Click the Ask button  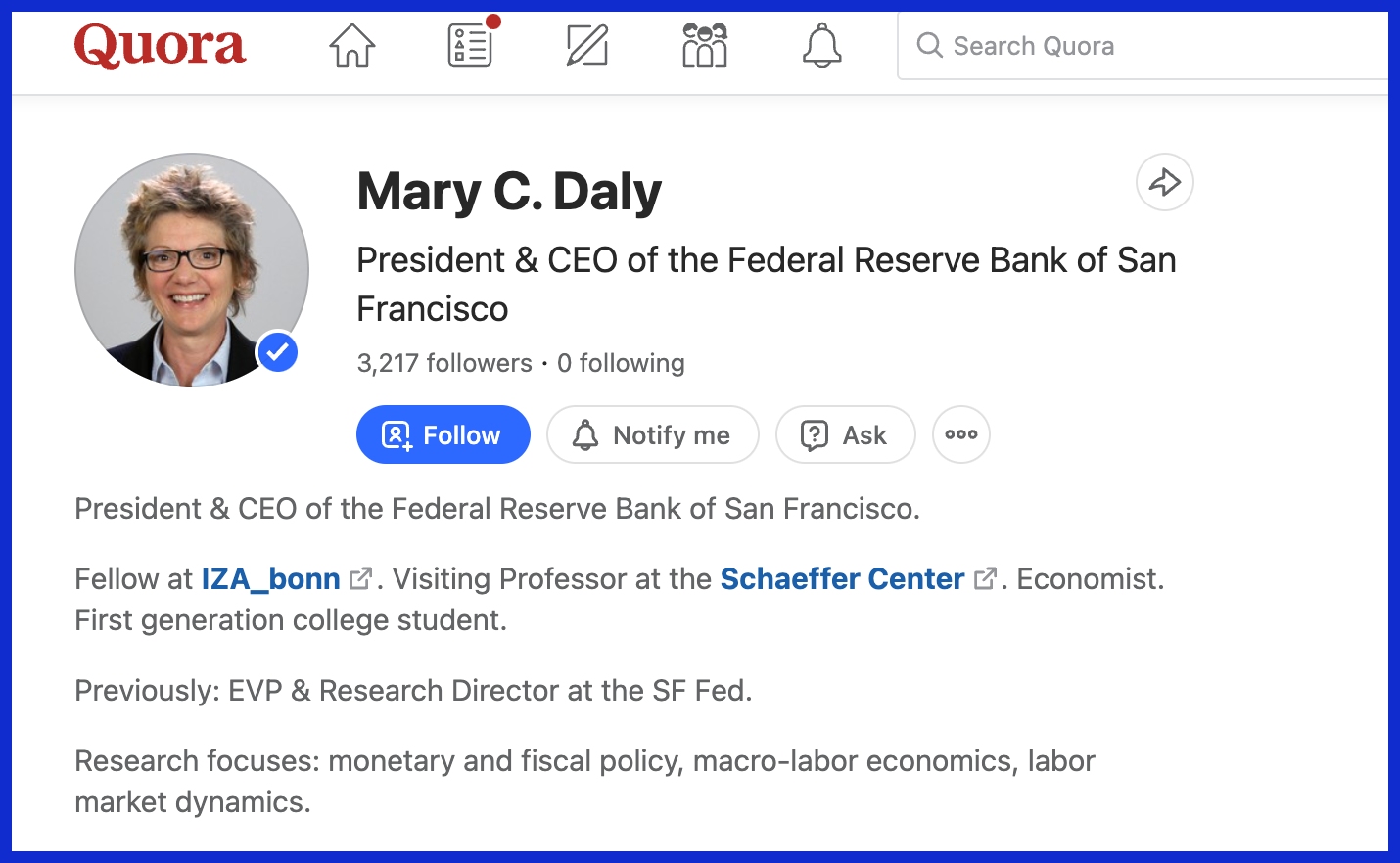[x=845, y=434]
